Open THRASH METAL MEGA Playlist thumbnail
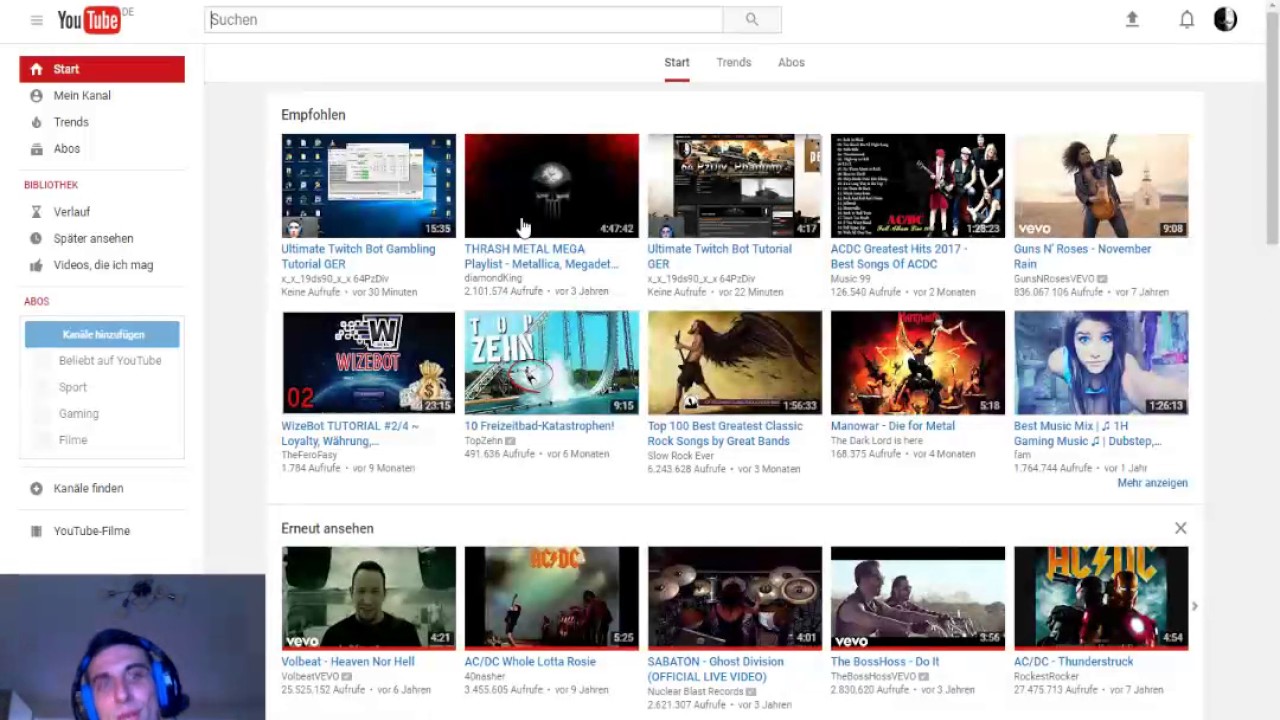This screenshot has height=720, width=1280. coord(551,185)
